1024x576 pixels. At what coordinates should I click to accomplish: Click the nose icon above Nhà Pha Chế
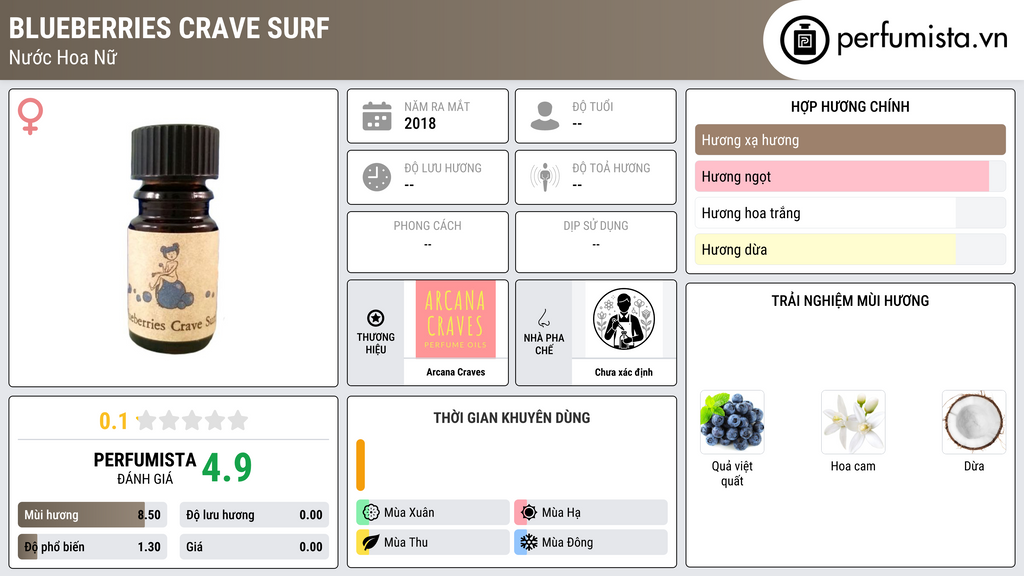coord(543,318)
